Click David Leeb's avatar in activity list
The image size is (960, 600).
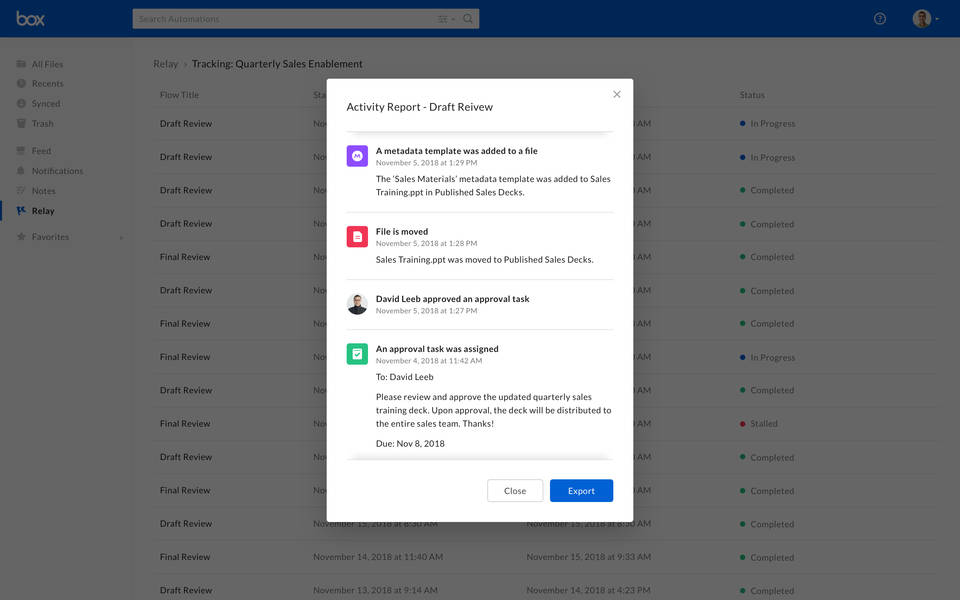point(357,304)
